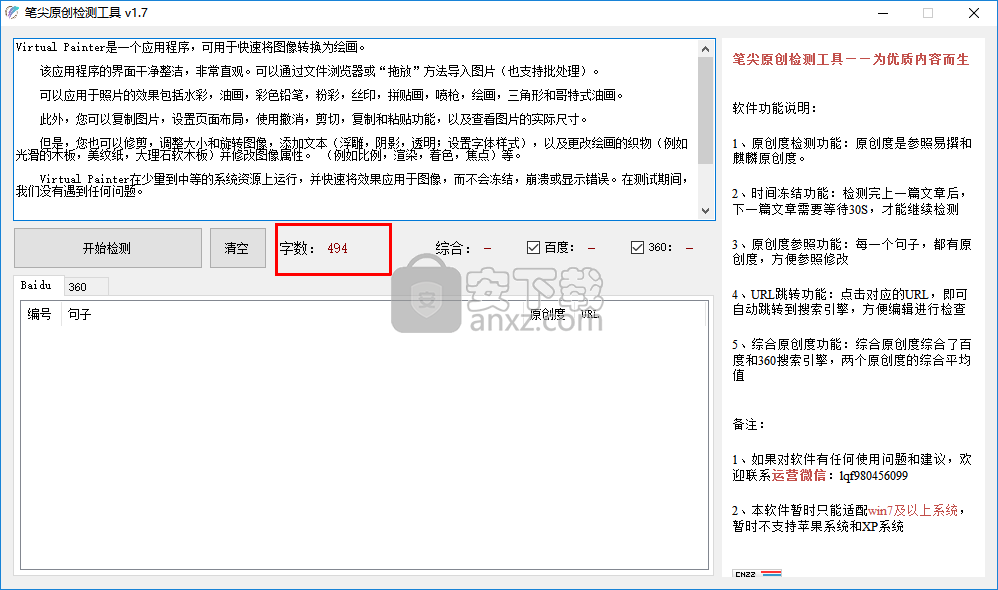The image size is (998, 590).
Task: Click into the article text input area
Action: [x=356, y=130]
